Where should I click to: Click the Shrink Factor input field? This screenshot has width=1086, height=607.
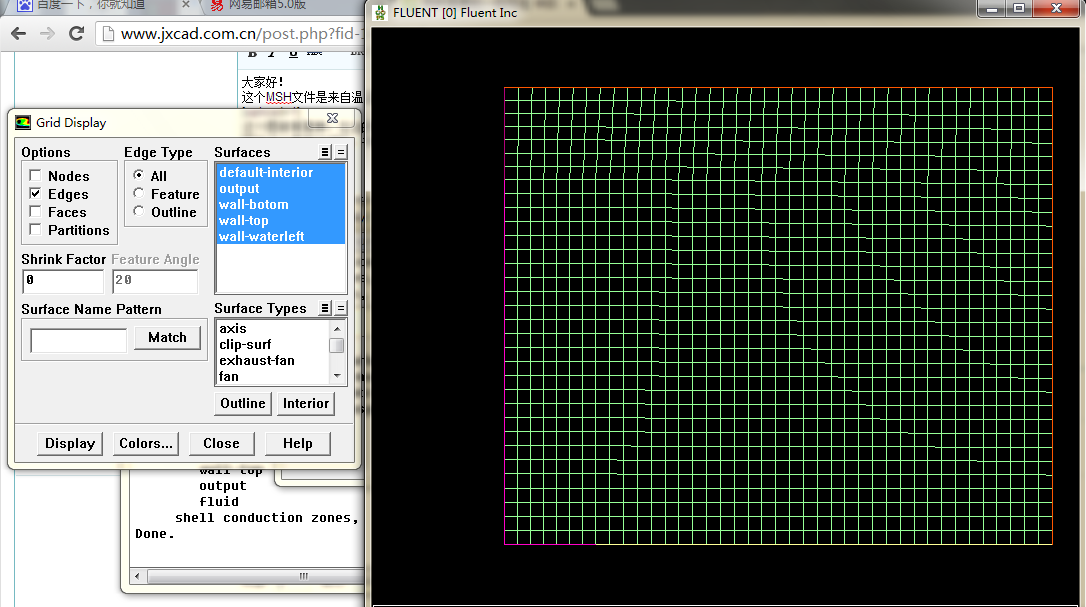[62, 281]
